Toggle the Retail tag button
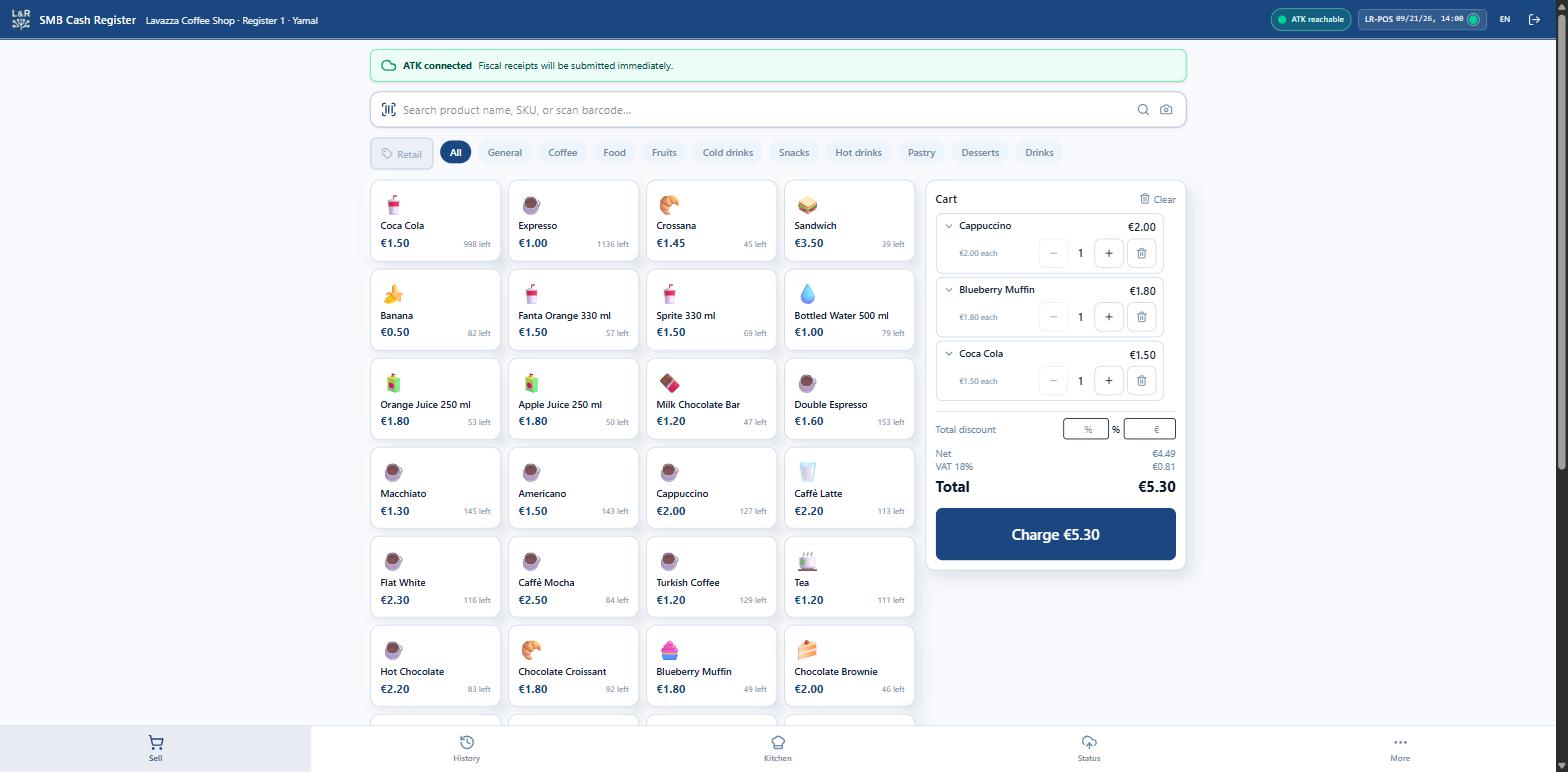 pos(402,154)
